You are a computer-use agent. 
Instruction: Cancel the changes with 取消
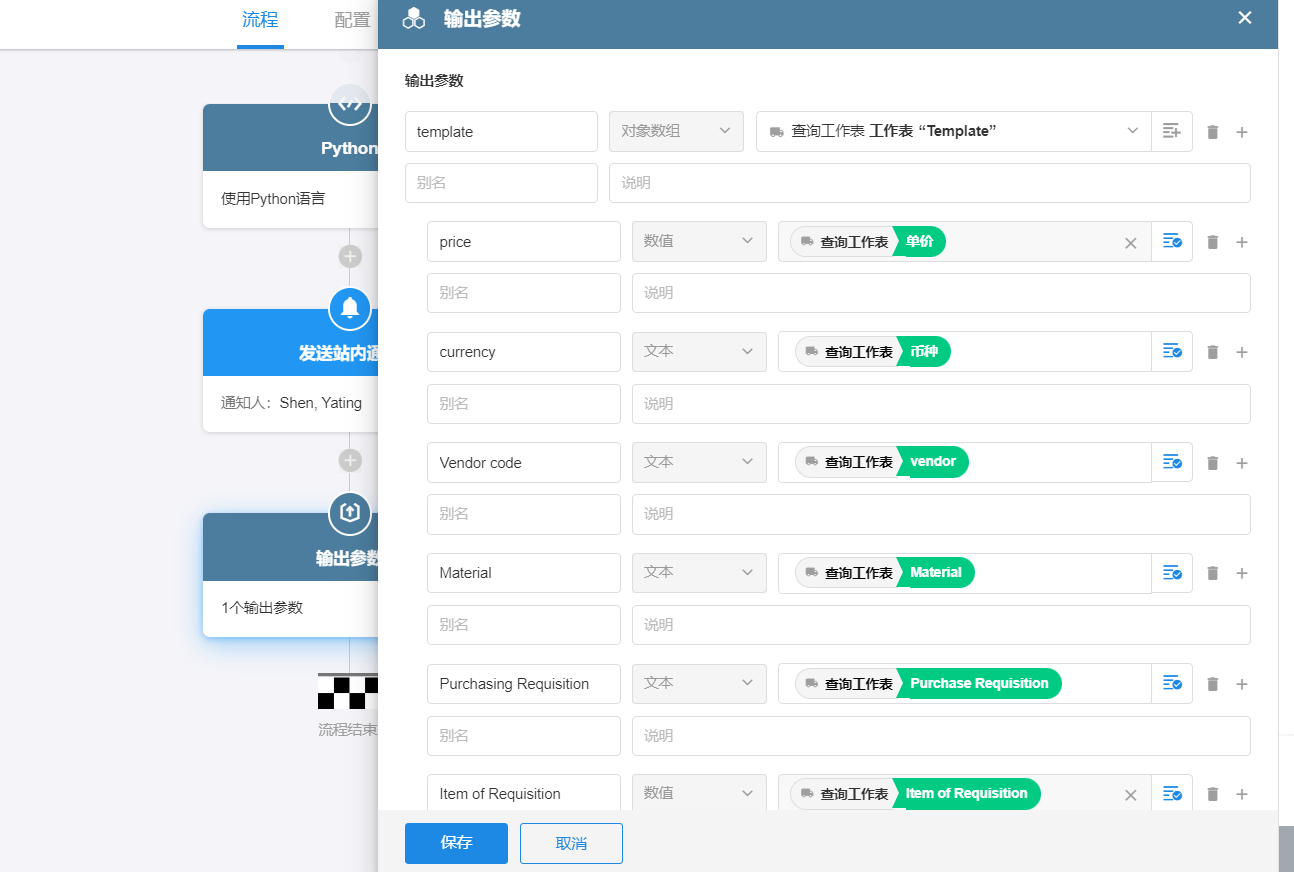pos(571,843)
